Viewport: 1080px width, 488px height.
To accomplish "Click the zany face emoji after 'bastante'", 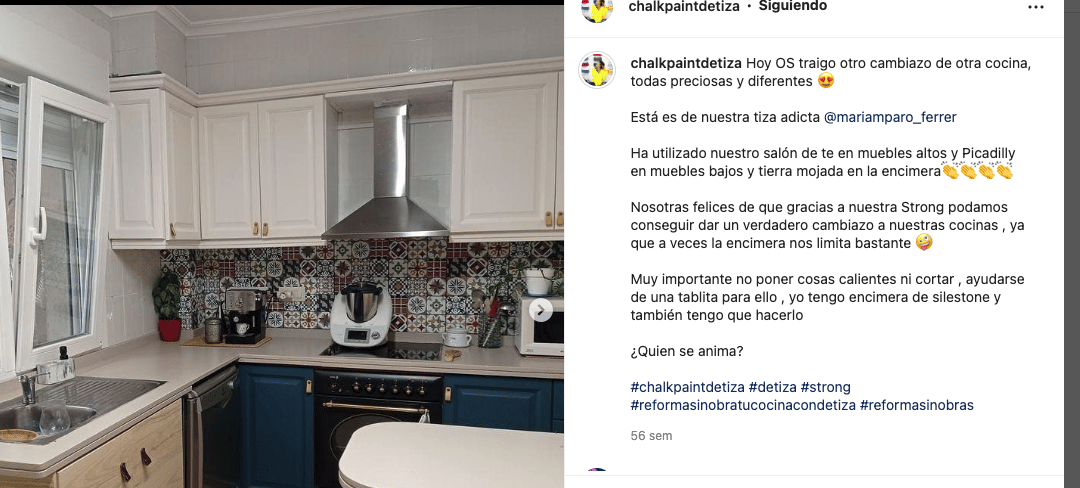I will point(924,243).
